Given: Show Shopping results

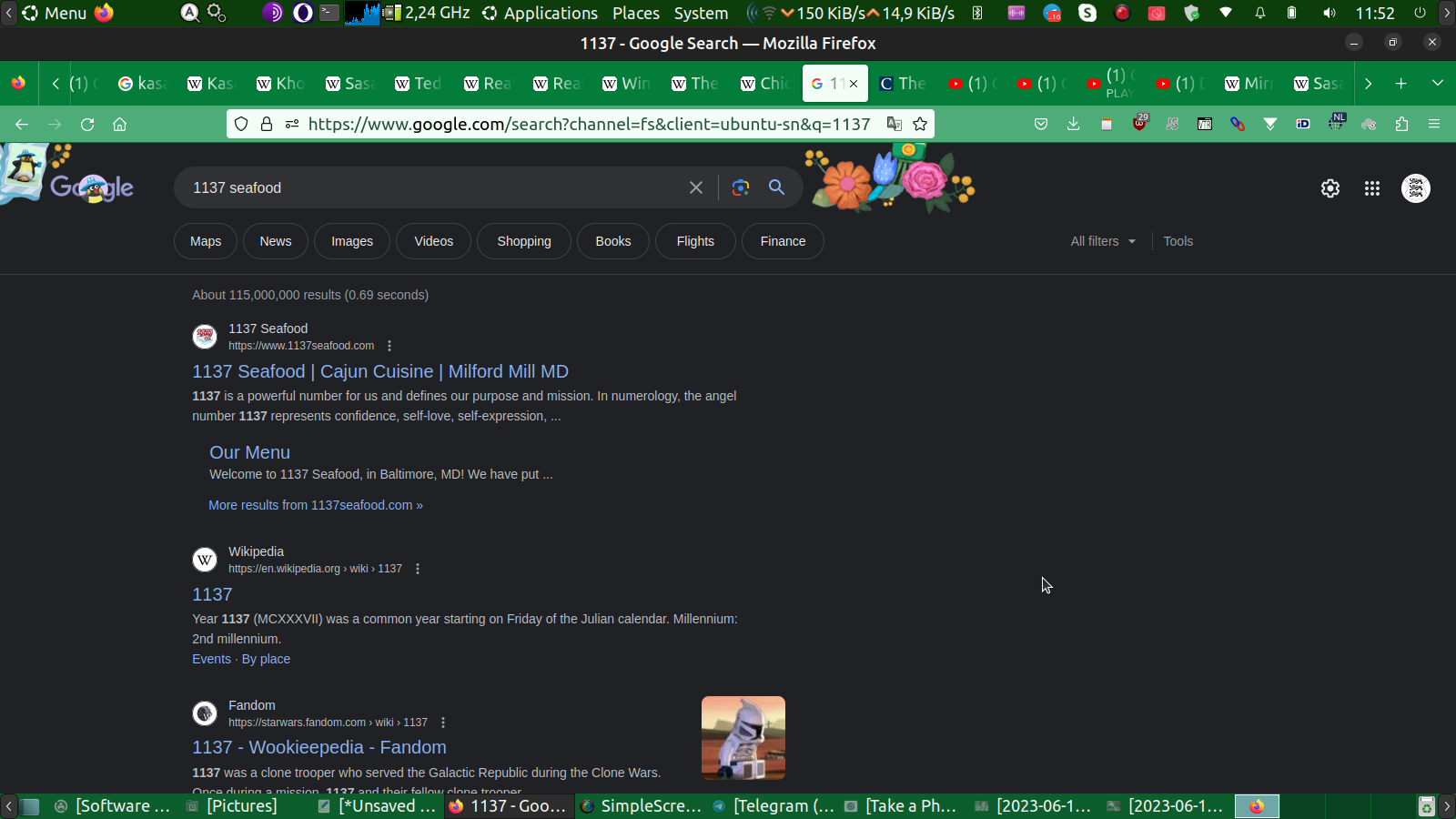Looking at the screenshot, I should click(x=524, y=241).
